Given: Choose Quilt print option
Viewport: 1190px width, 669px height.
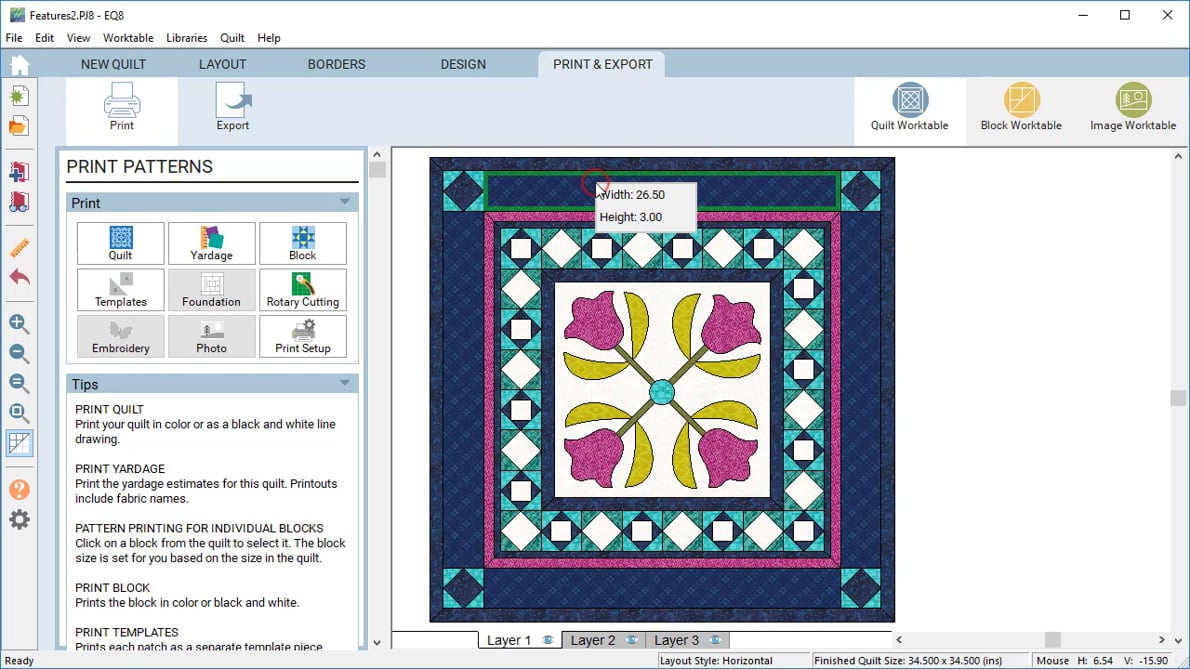Looking at the screenshot, I should click(121, 243).
